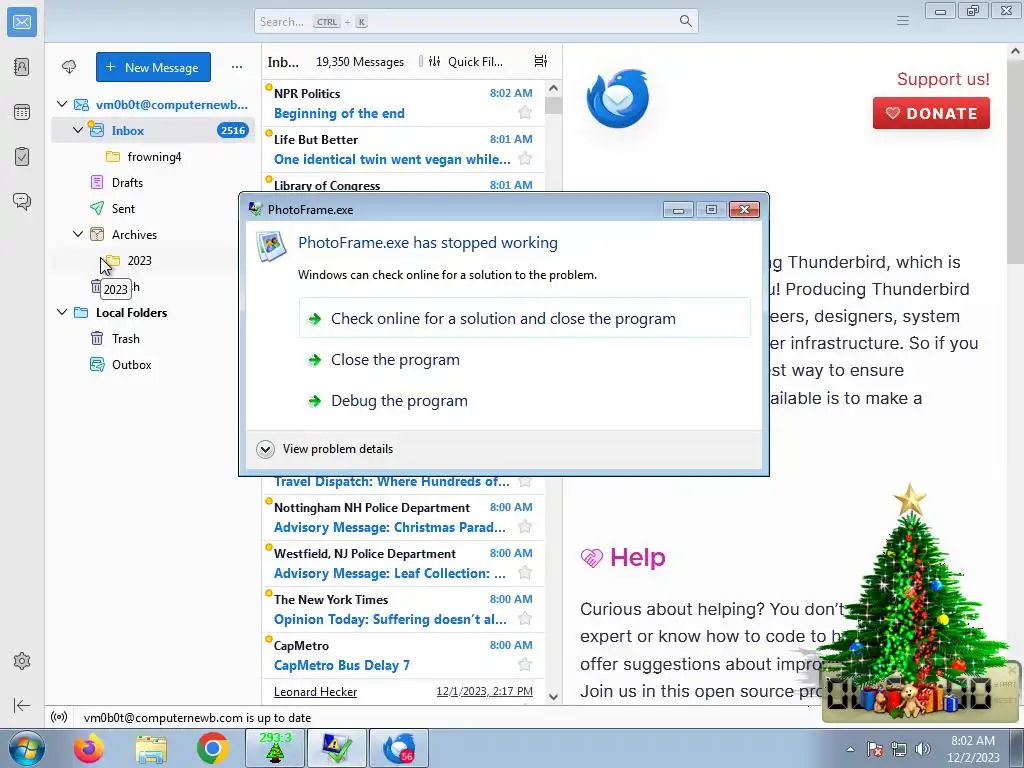The image size is (1024, 768).
Task: Click the search magnifier icon
Action: point(685,21)
